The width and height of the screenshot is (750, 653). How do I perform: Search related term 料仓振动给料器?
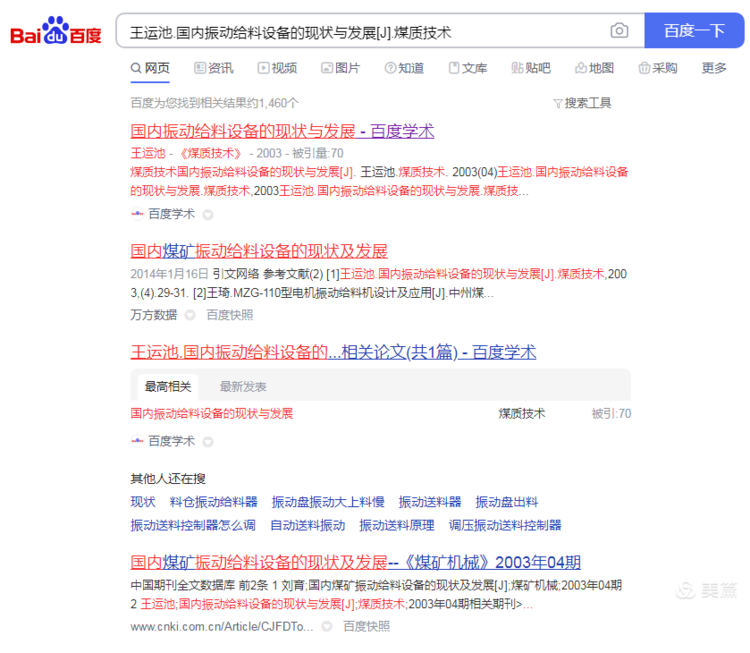tap(213, 502)
